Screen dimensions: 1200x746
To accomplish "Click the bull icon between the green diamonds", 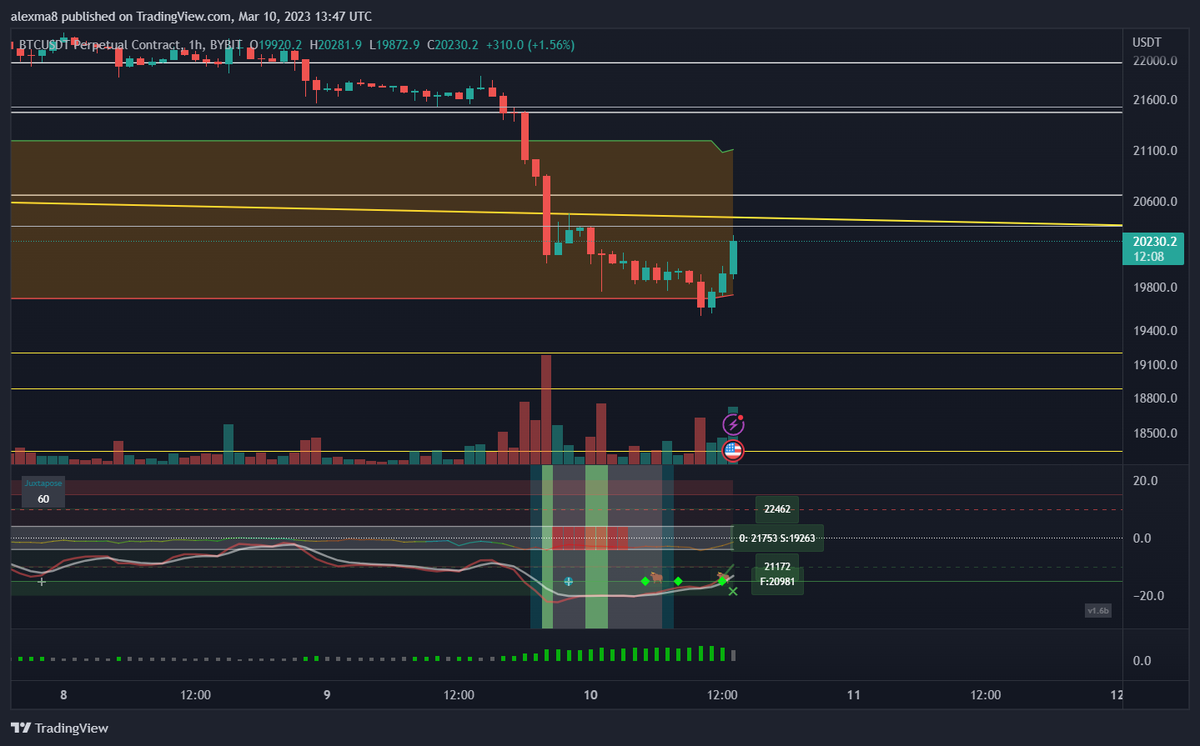I will 657,579.
